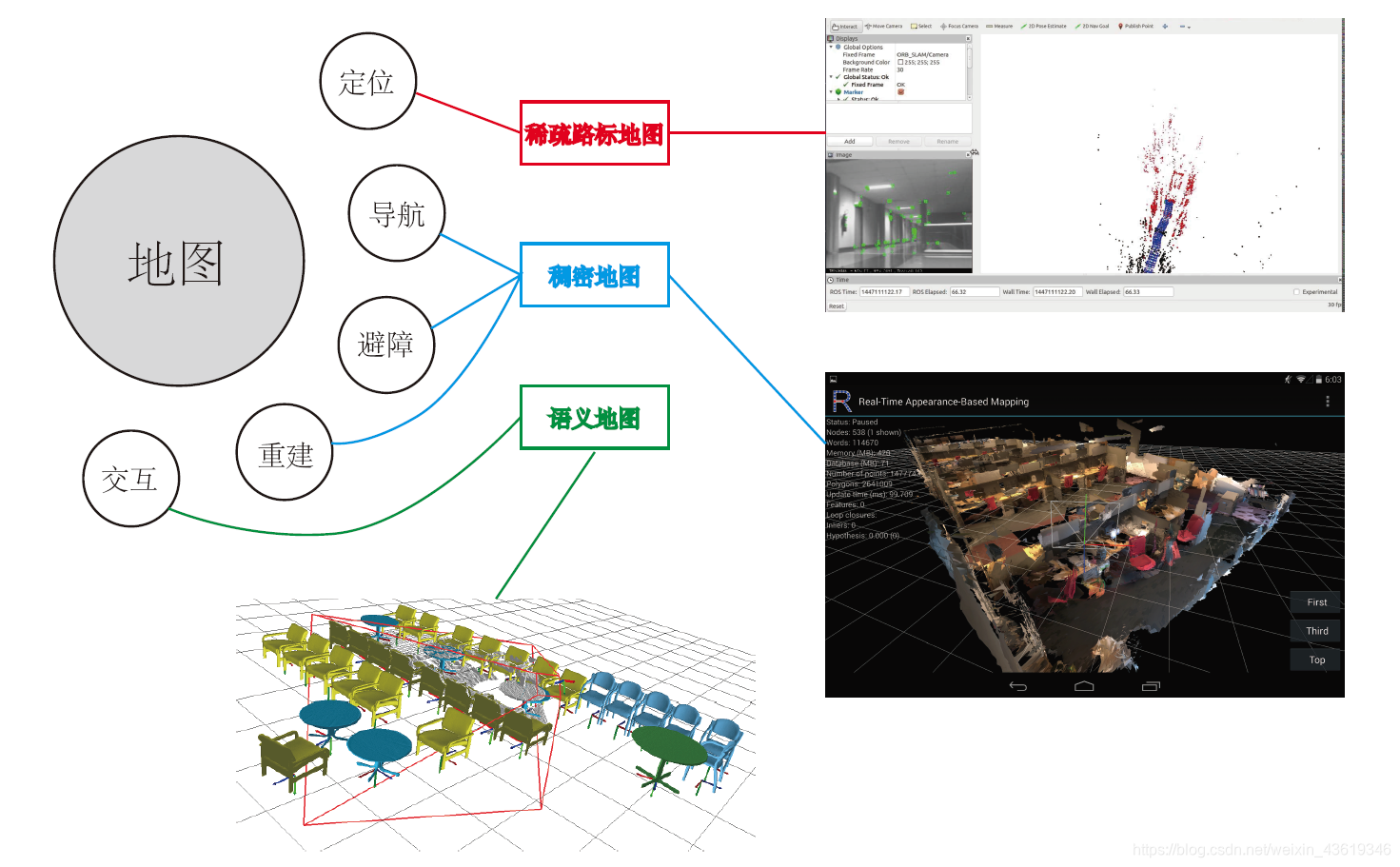Click the Wi-Fi status icon

point(1301,379)
